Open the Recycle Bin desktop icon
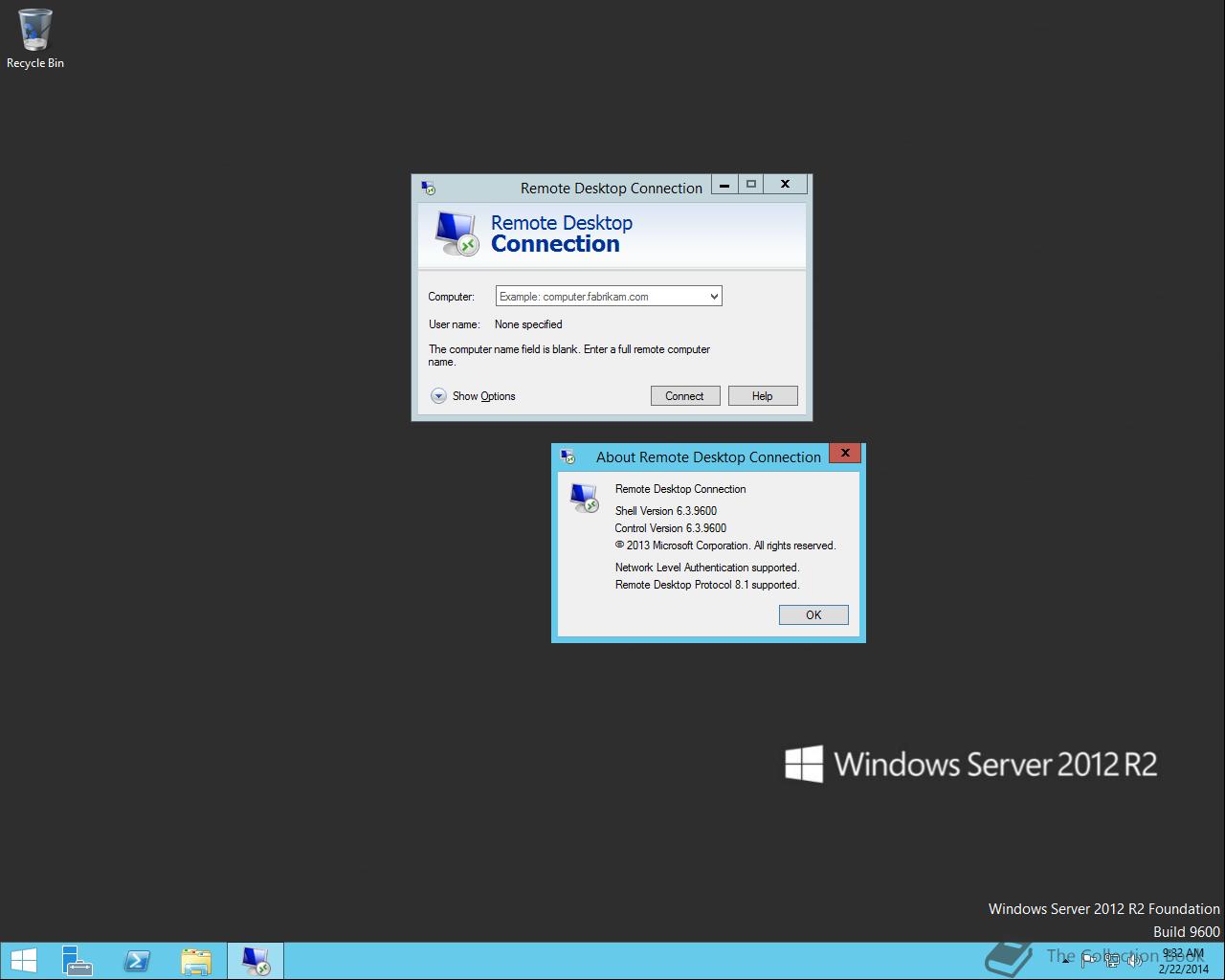The image size is (1225, 980). pos(35,38)
